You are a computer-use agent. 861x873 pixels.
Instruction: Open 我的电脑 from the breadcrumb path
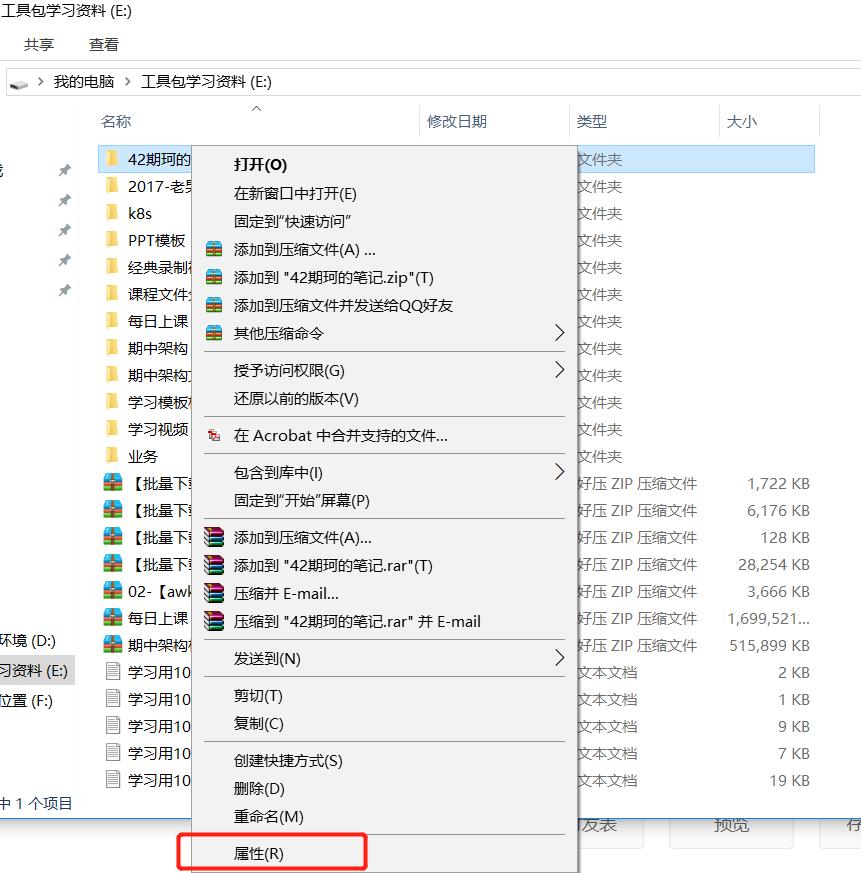tap(83, 82)
